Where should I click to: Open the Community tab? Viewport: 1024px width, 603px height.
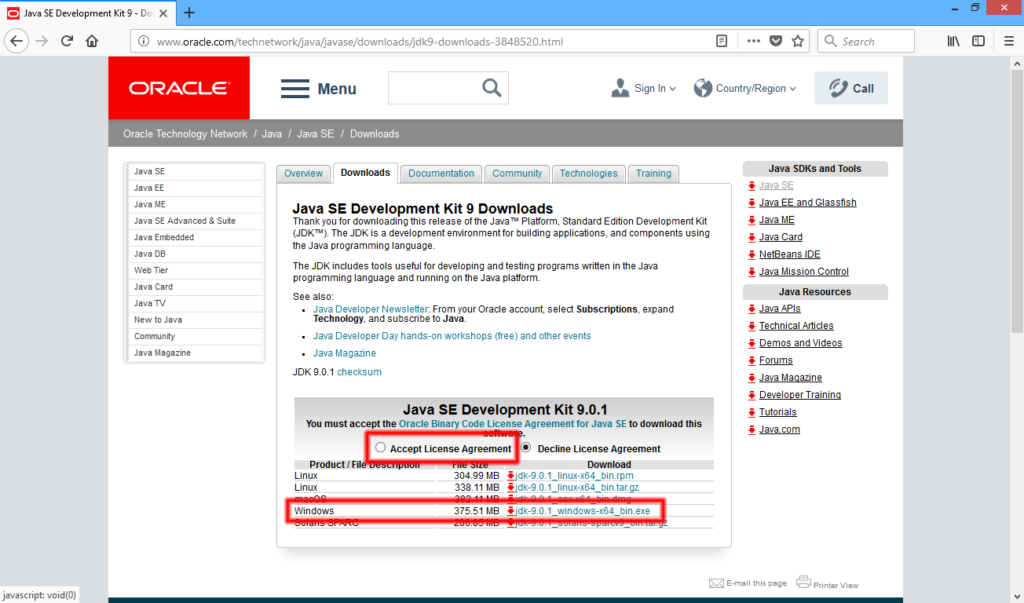[x=517, y=173]
